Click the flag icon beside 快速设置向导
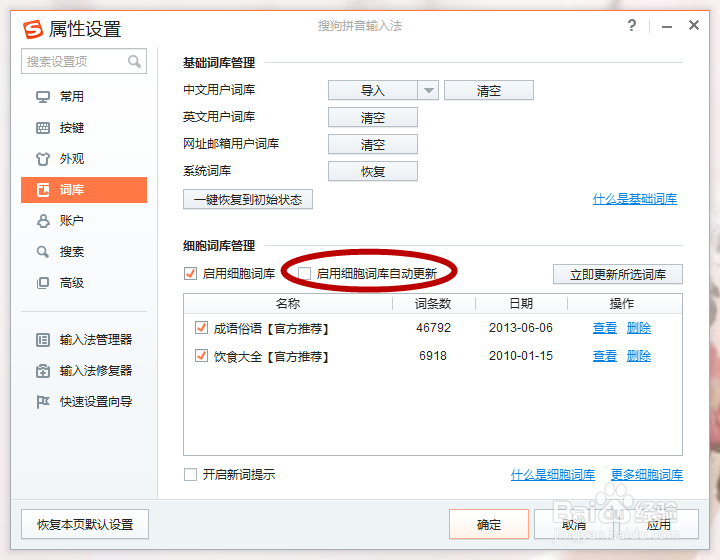 (x=43, y=402)
